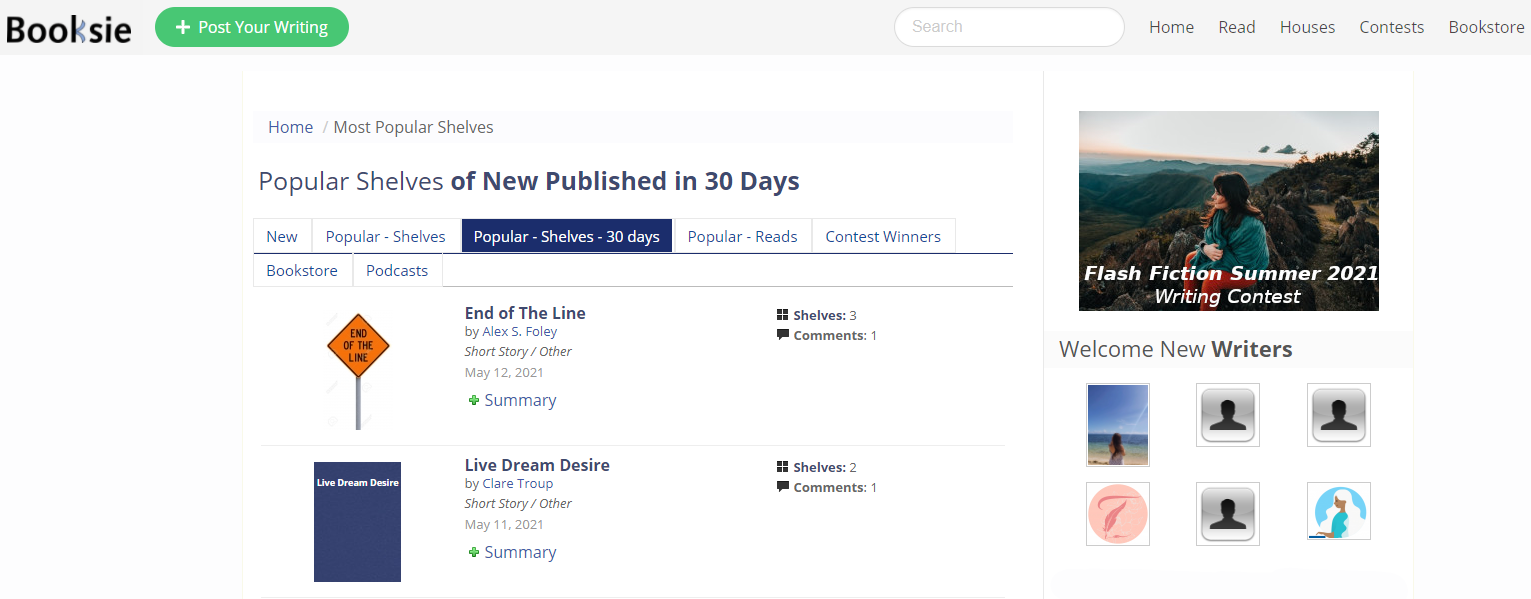Click the Shelves icon next to Live Dream Desire
The width and height of the screenshot is (1531, 599).
(782, 466)
